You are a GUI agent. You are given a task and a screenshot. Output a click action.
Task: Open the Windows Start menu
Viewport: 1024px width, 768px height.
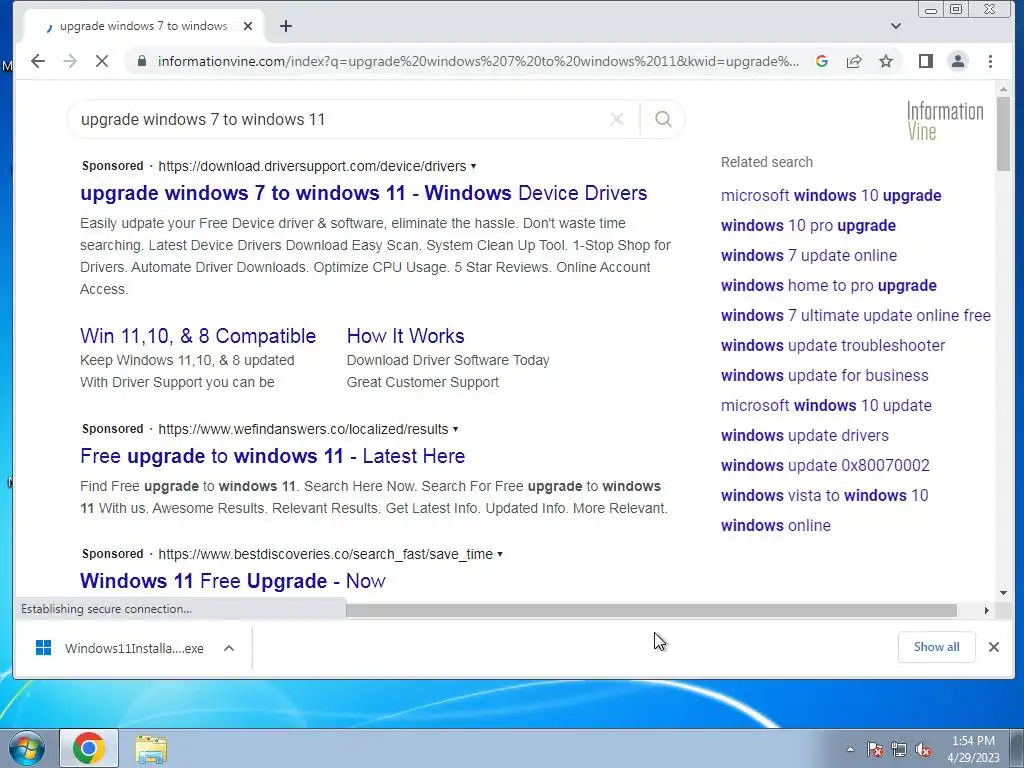click(27, 748)
